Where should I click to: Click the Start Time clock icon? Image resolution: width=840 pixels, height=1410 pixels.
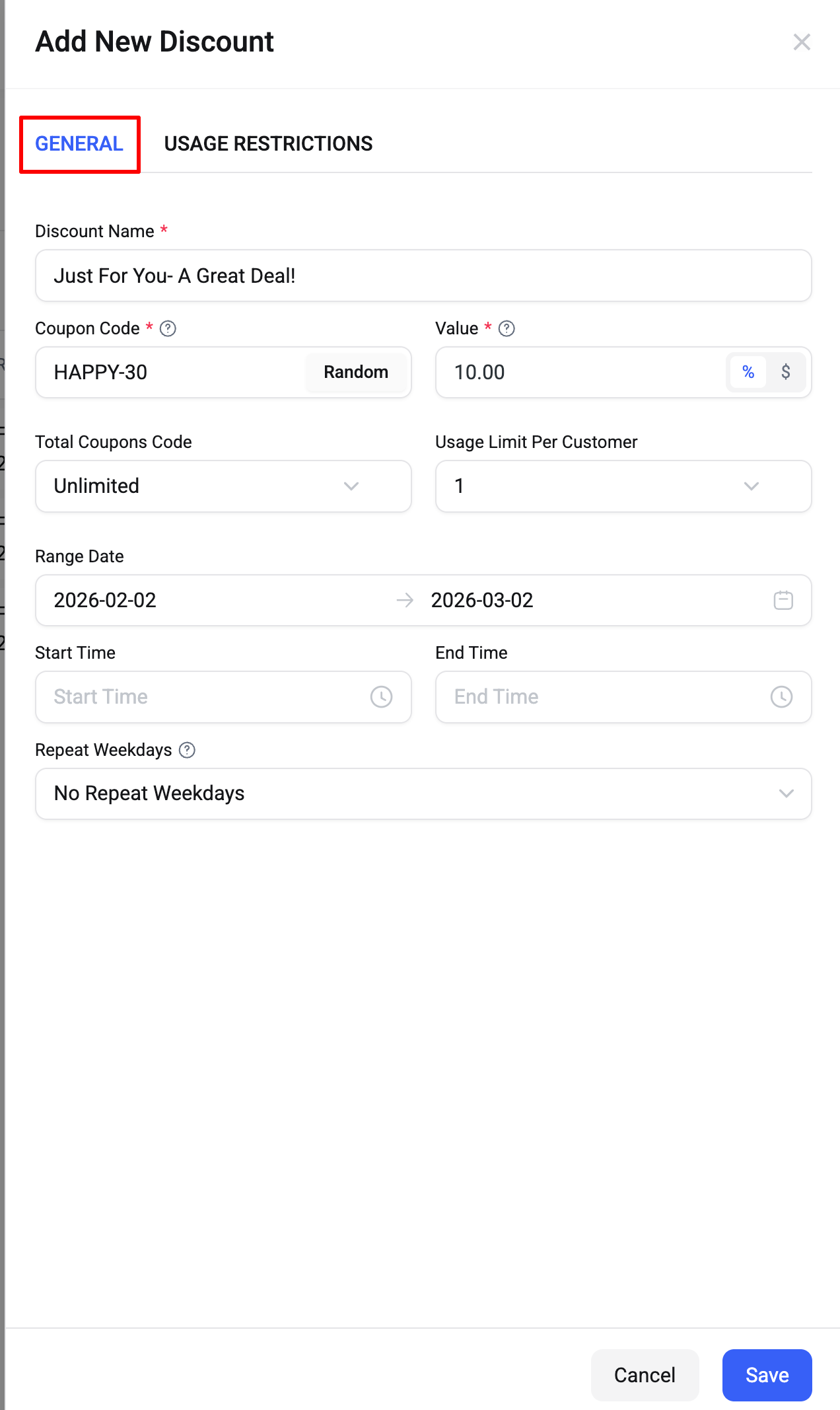tap(381, 697)
